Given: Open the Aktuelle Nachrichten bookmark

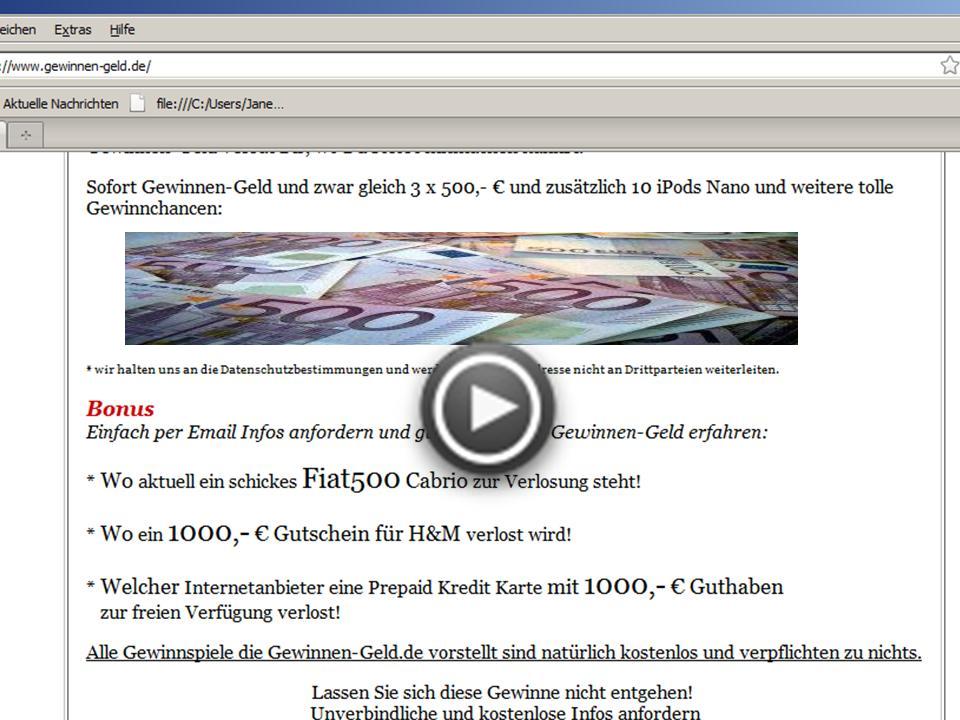Looking at the screenshot, I should point(61,103).
